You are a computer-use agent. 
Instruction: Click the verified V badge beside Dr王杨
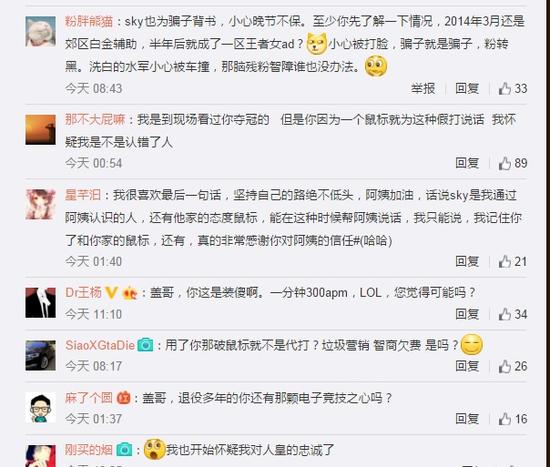[x=112, y=293]
